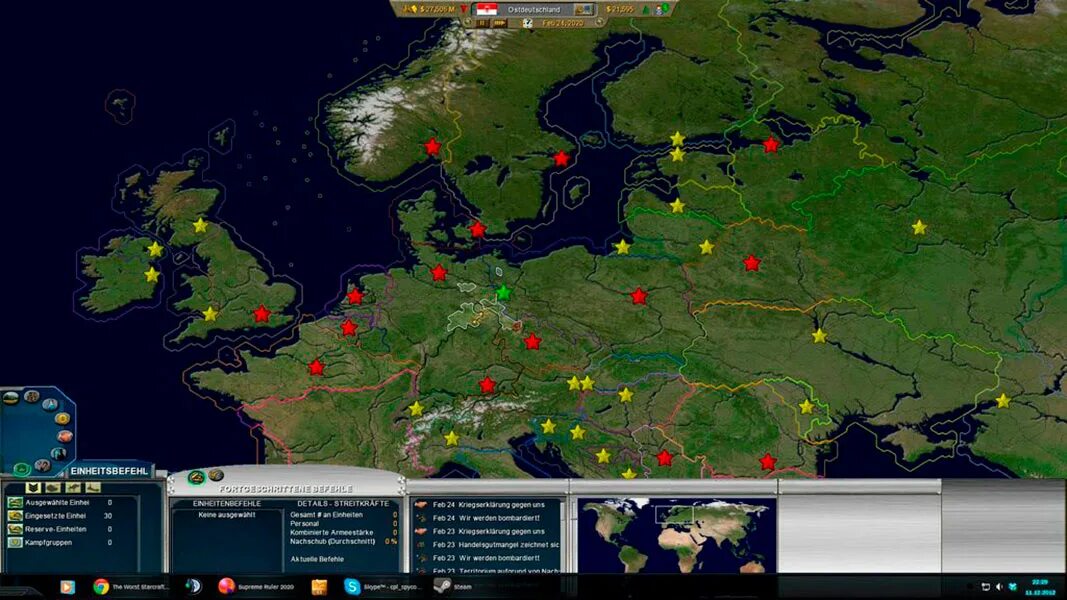Open Skype from the taskbar
Image resolution: width=1067 pixels, height=600 pixels.
point(382,587)
